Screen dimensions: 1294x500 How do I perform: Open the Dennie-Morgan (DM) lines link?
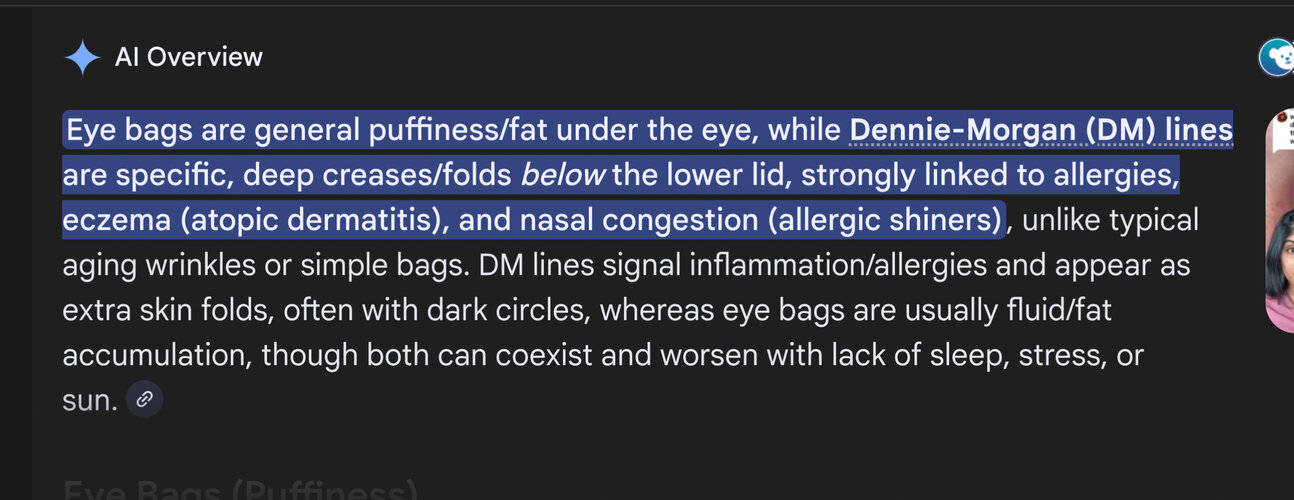pyautogui.click(x=1040, y=130)
